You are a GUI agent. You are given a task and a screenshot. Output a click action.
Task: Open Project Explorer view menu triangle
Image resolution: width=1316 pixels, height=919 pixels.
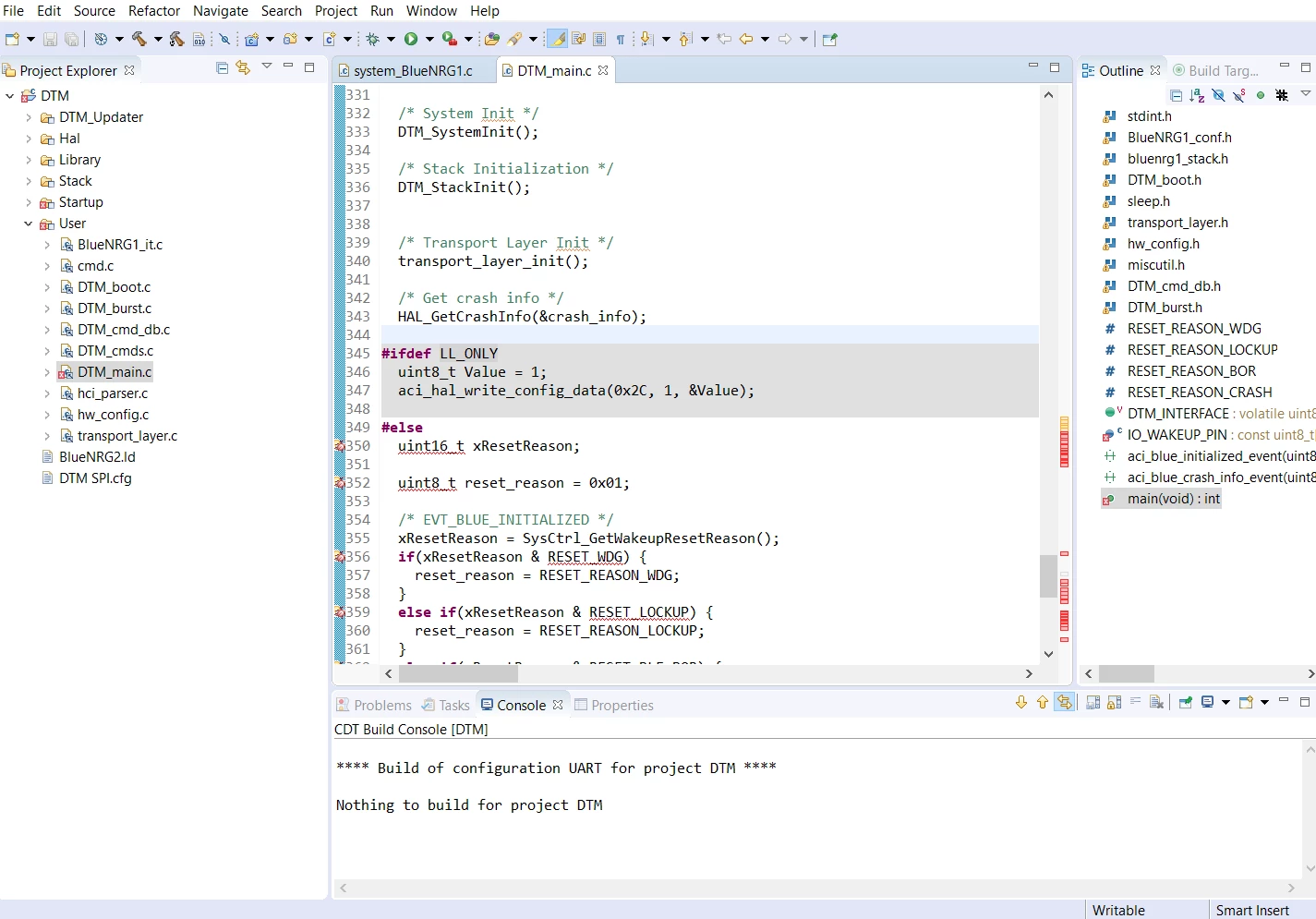267,66
